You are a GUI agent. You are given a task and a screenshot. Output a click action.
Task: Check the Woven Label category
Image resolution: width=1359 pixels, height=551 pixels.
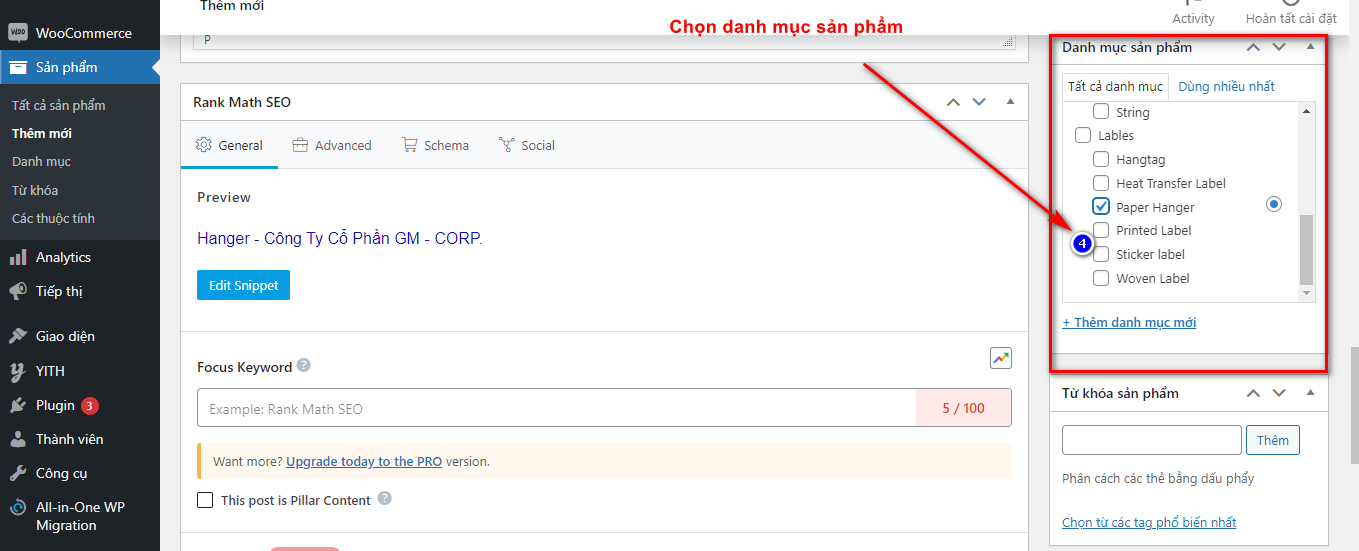click(1101, 278)
